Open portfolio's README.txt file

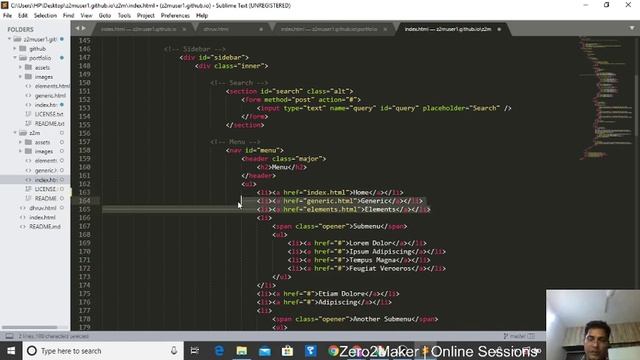(49, 124)
